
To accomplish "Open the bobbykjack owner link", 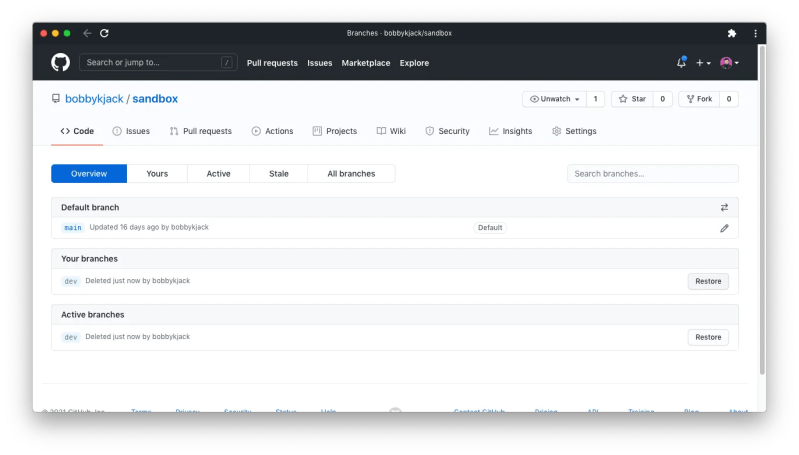I will 94,98.
